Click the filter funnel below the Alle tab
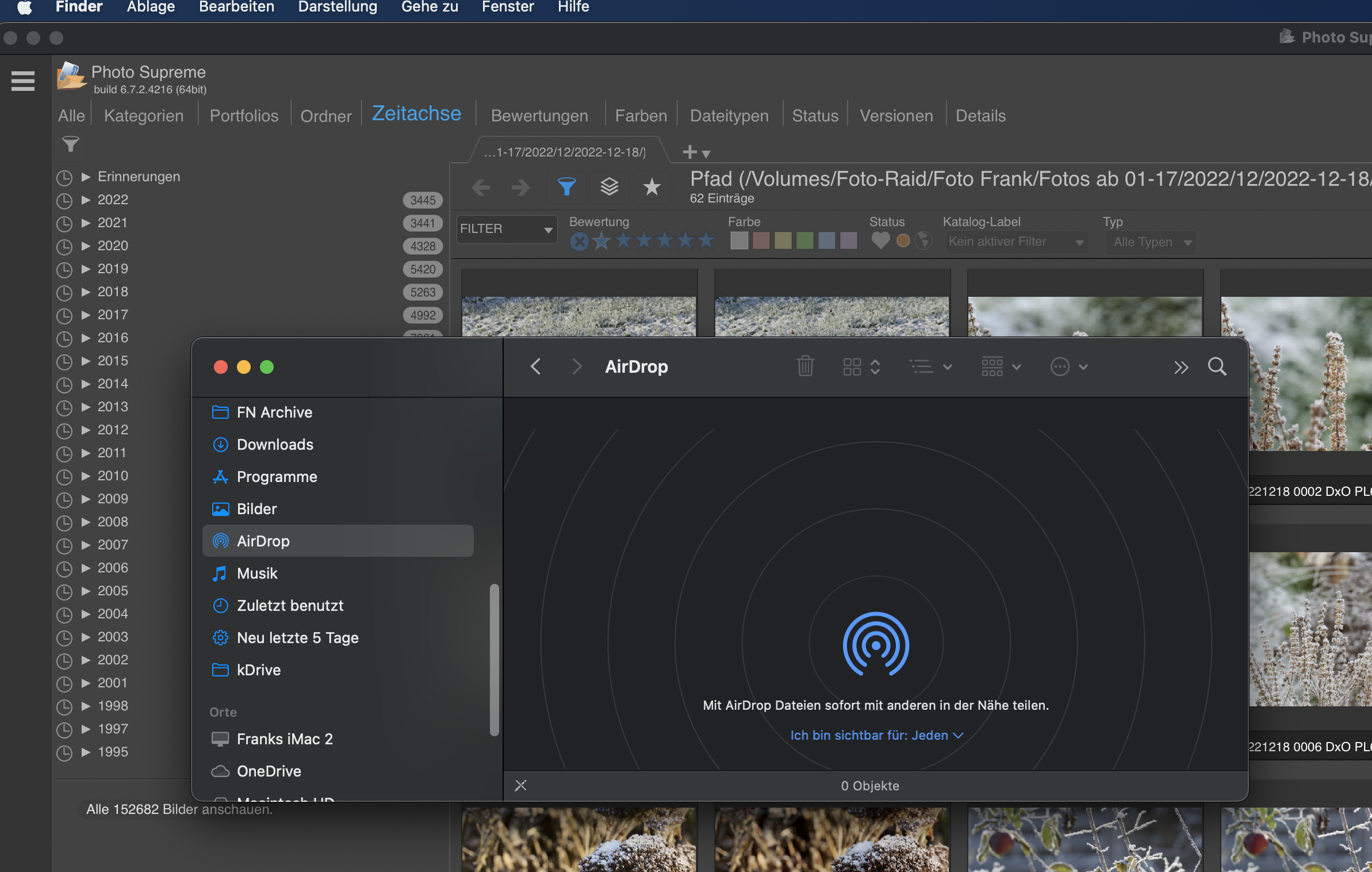The width and height of the screenshot is (1372, 872). (x=71, y=144)
